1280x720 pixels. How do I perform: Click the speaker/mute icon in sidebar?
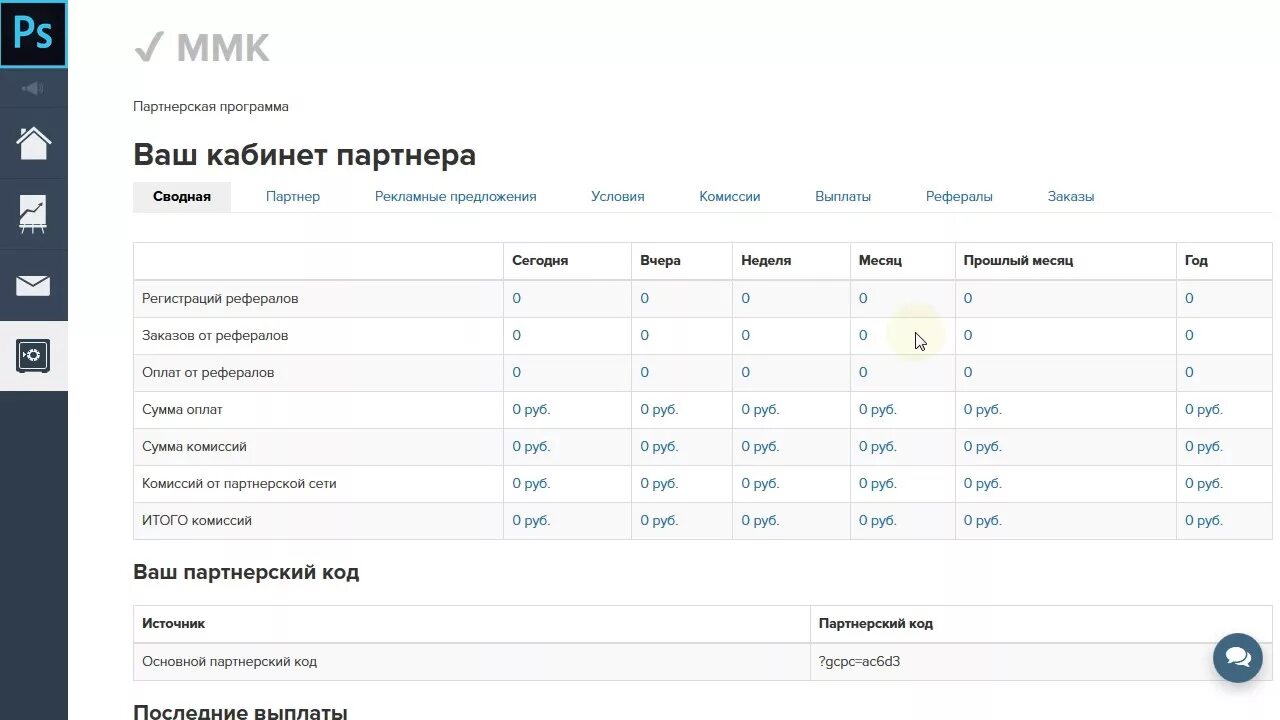click(33, 88)
